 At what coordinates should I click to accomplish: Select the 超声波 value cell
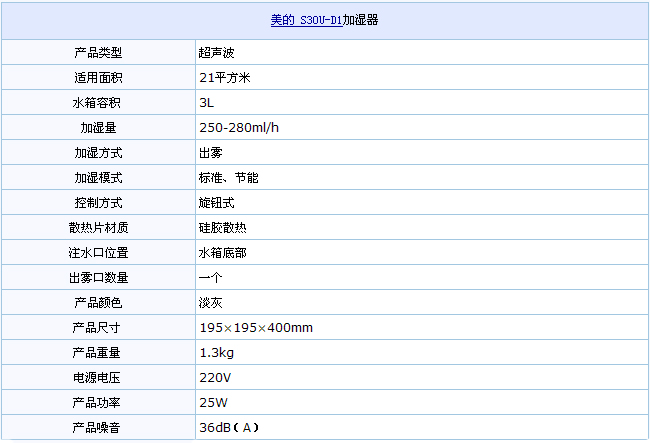pos(216,52)
